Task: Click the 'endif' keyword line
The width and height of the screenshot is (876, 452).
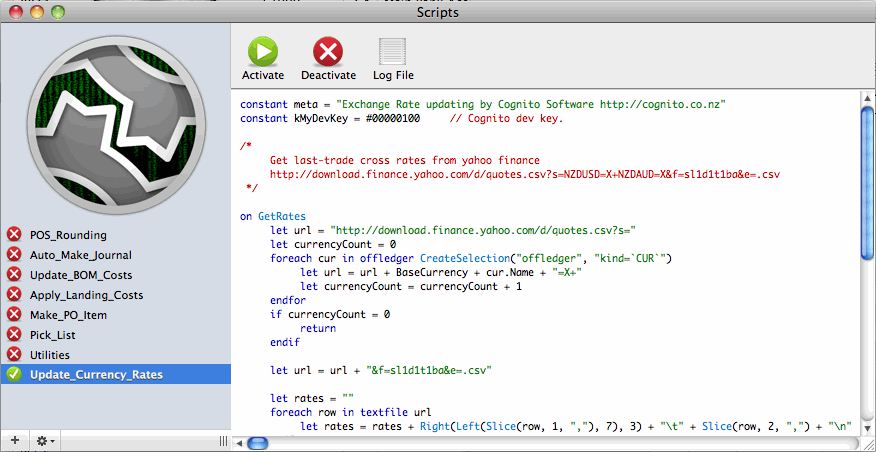Action: (x=285, y=342)
